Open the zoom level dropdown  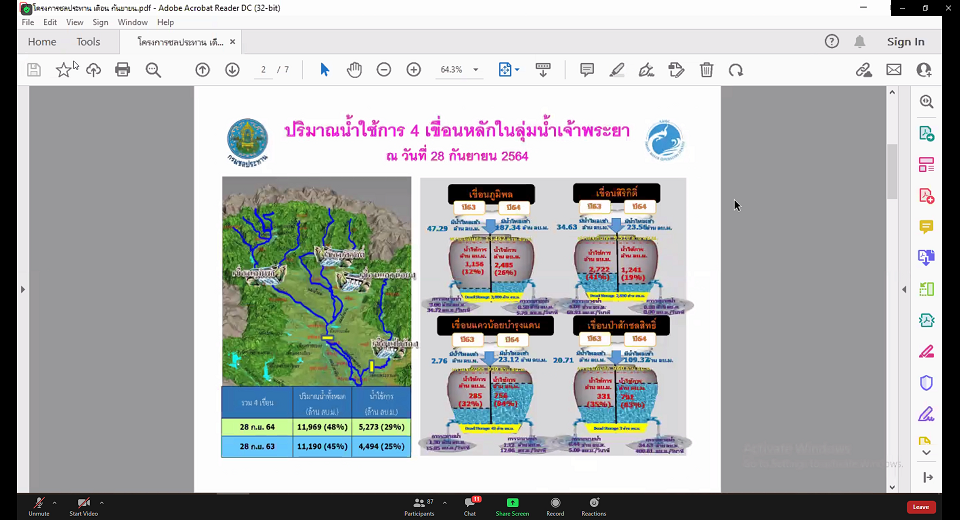(x=476, y=70)
